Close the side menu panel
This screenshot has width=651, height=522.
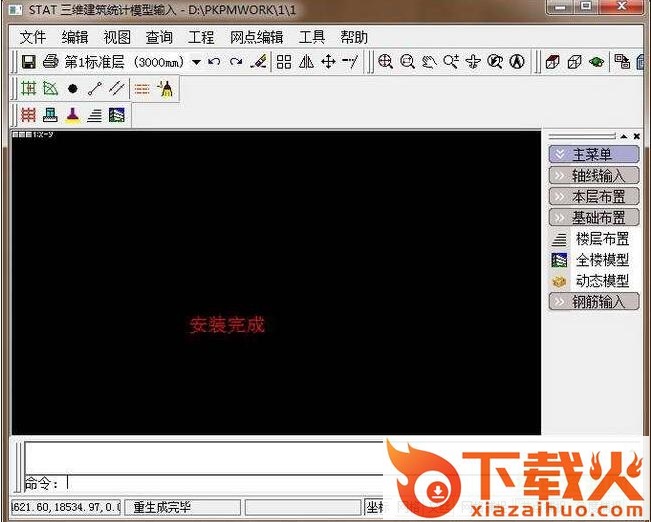[x=636, y=136]
